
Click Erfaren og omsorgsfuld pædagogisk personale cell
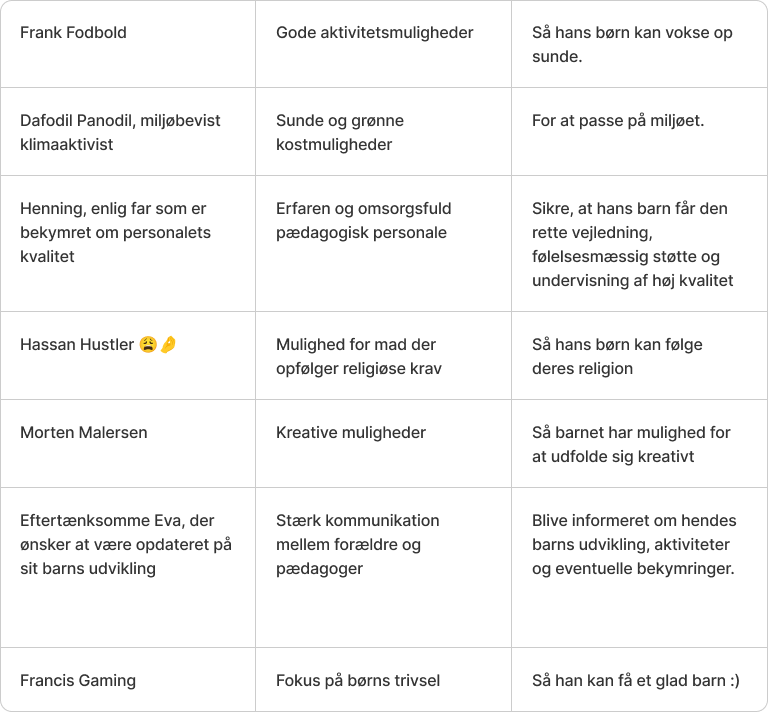[x=384, y=243]
